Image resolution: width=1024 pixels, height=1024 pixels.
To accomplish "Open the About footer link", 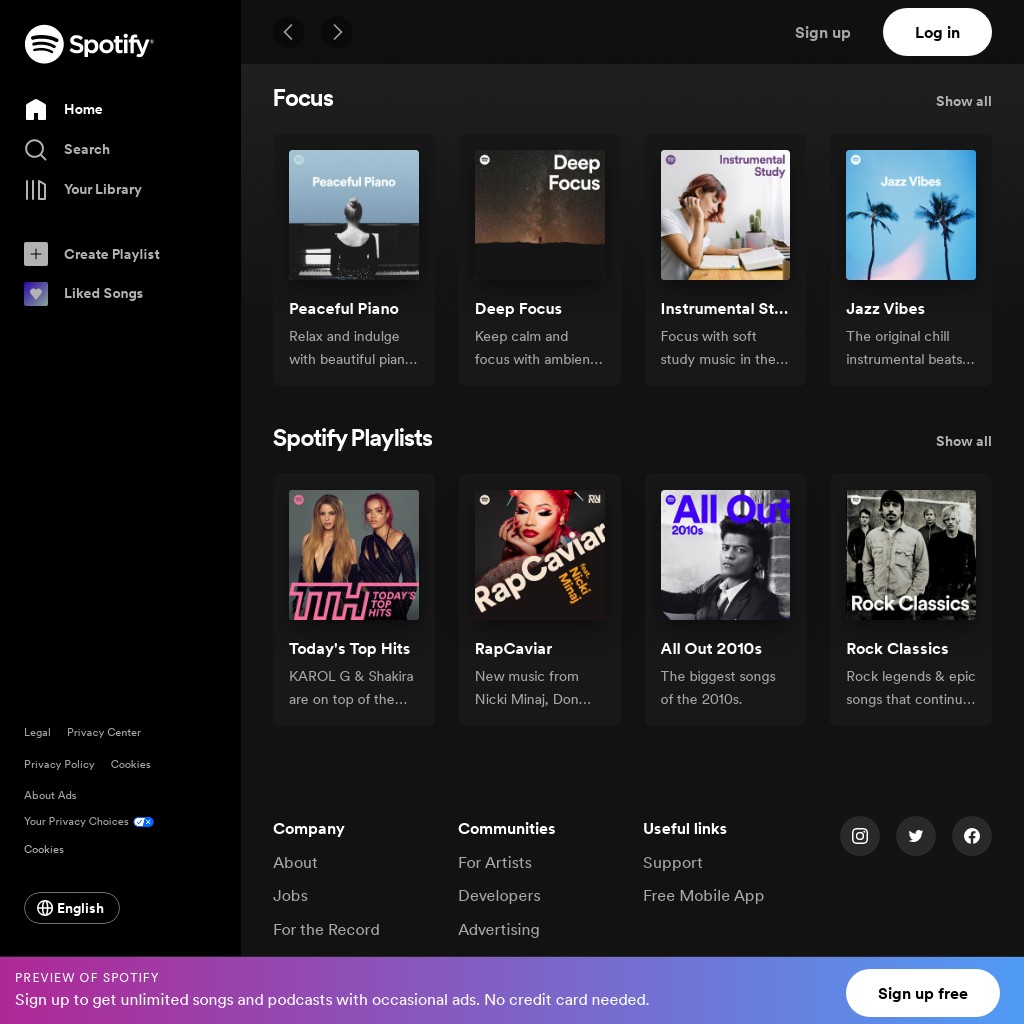I will [x=295, y=863].
